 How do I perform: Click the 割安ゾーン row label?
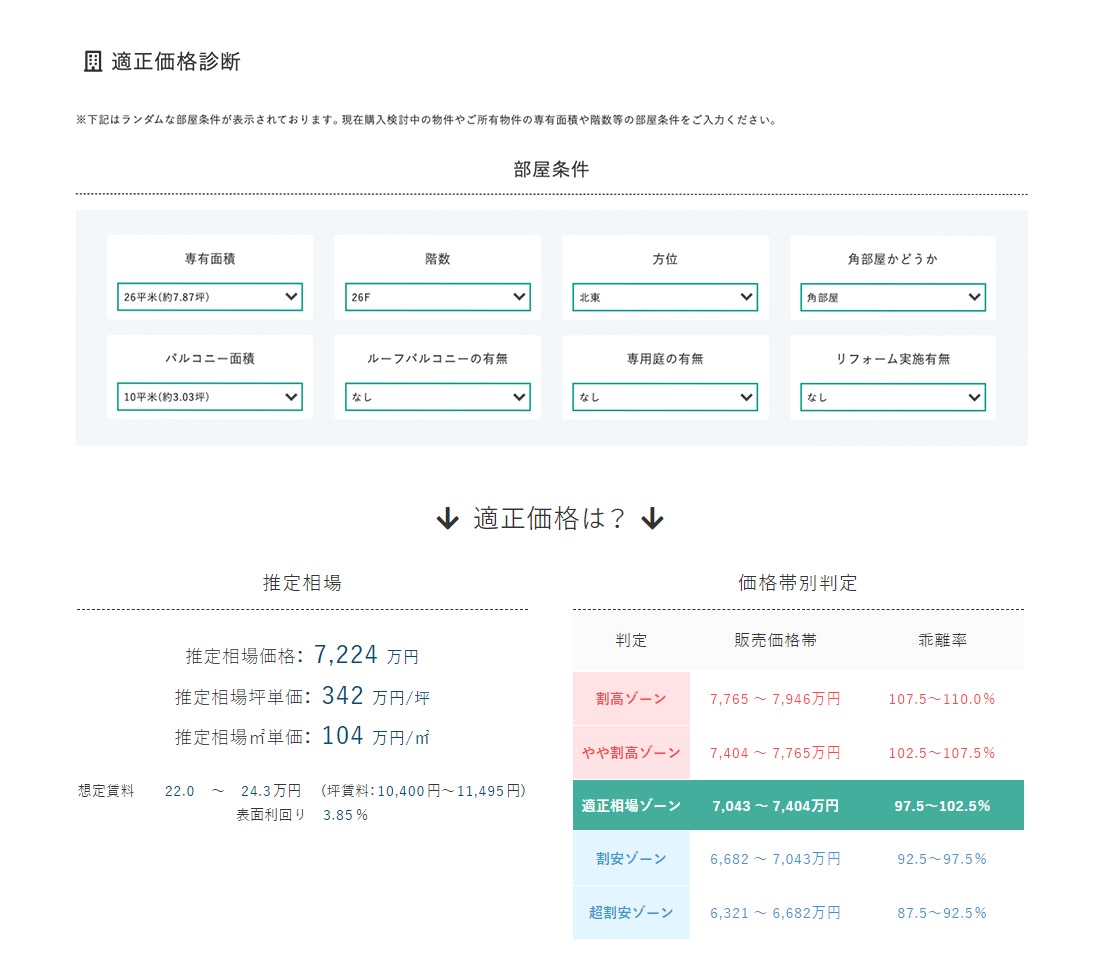(631, 859)
